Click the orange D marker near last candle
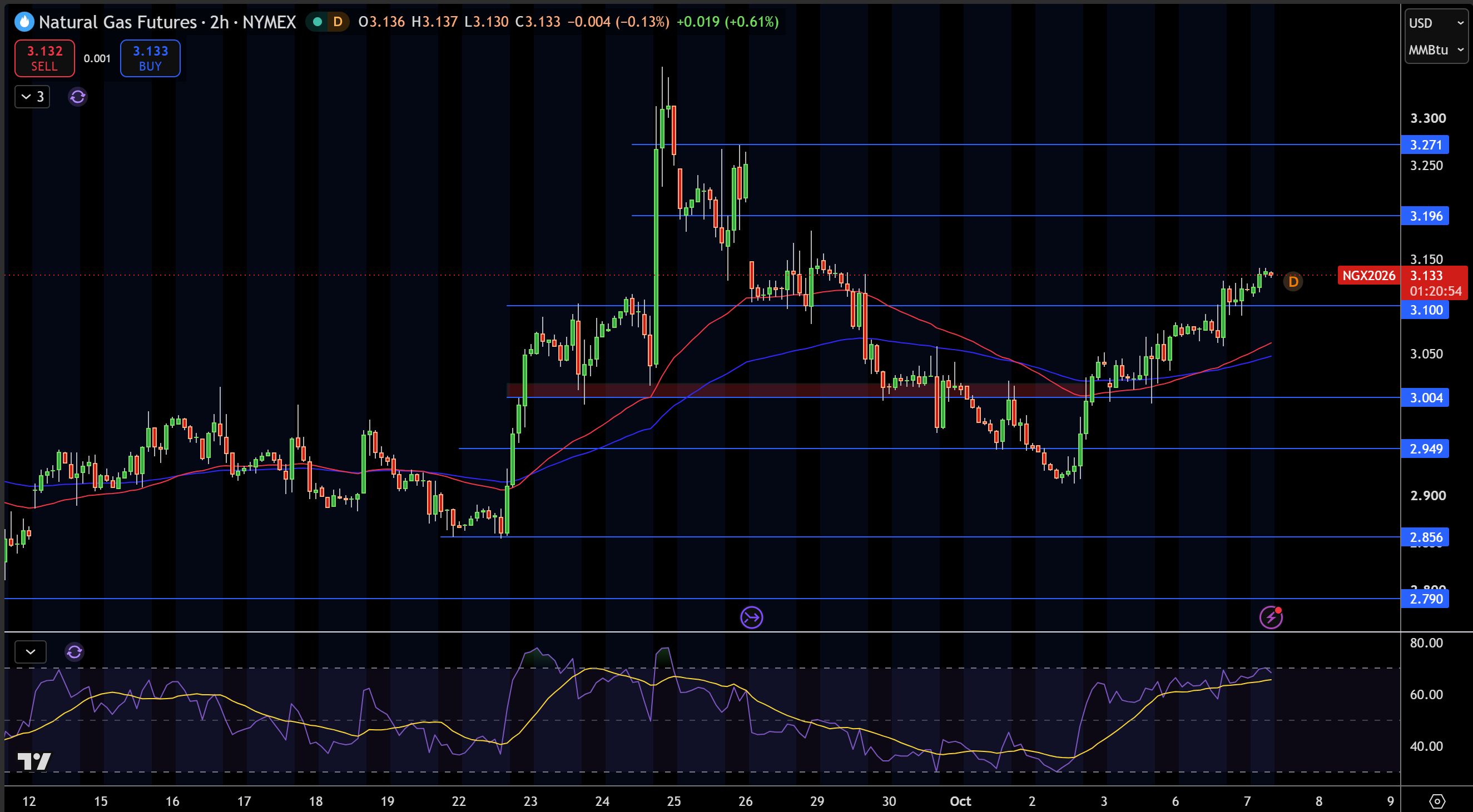Image resolution: width=1473 pixels, height=812 pixels. (x=1293, y=282)
